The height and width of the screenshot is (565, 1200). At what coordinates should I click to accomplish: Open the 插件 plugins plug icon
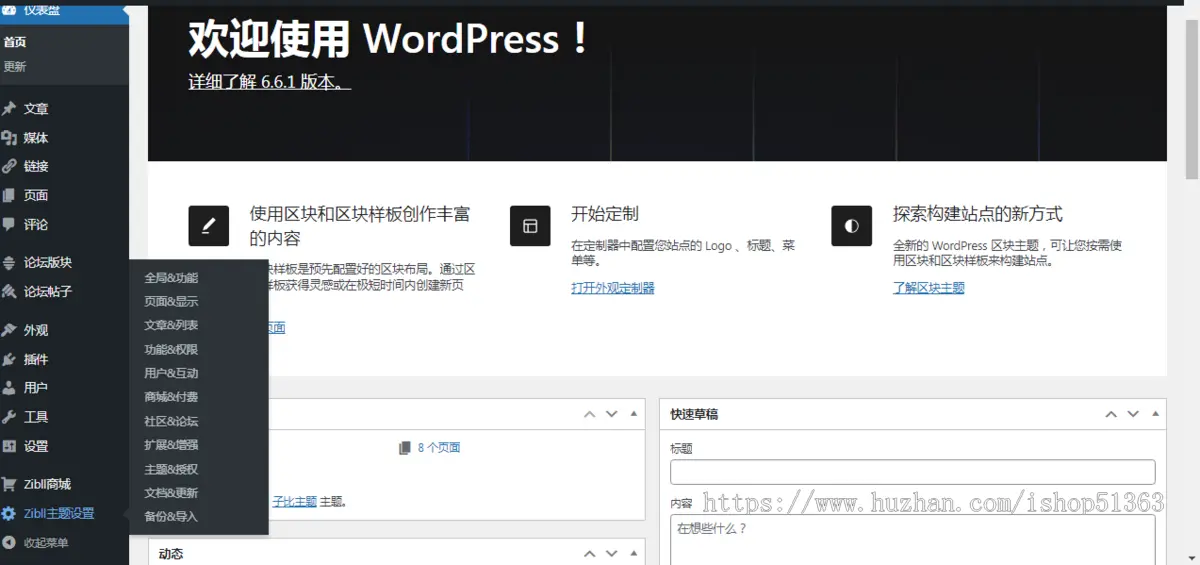click(x=9, y=359)
